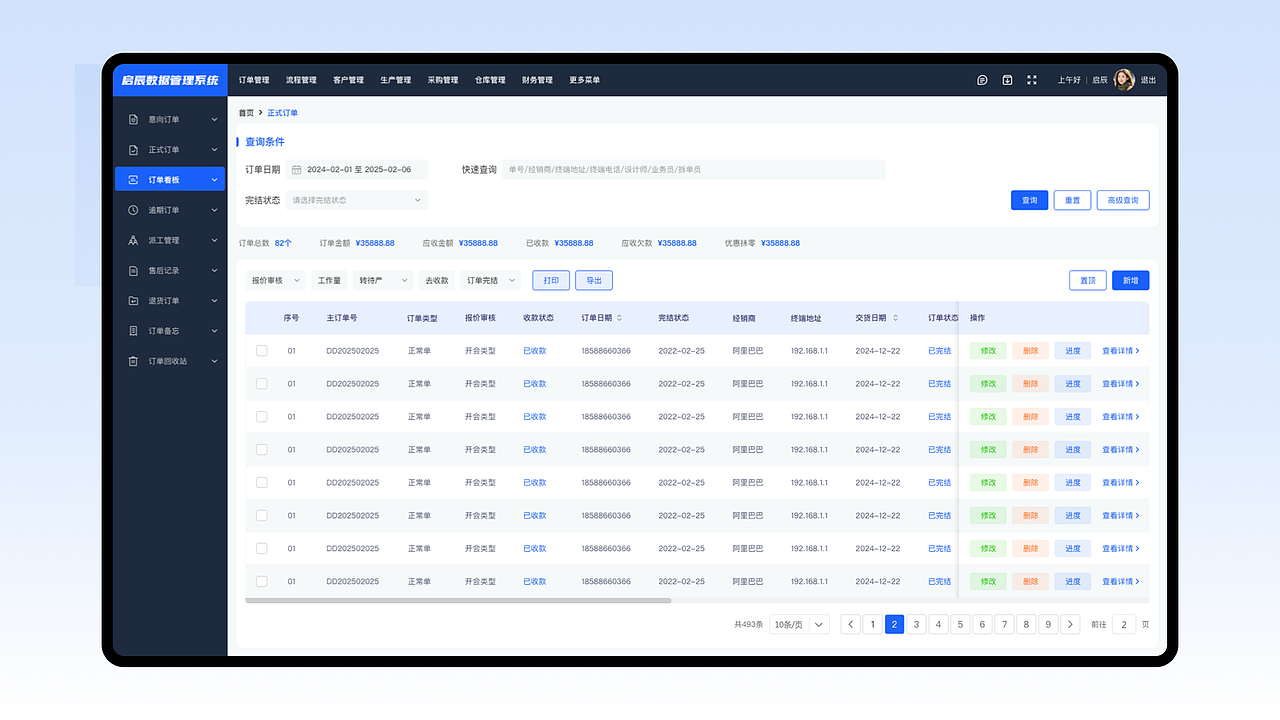Click the 启辰数据管理系统 logo title

tap(170, 80)
